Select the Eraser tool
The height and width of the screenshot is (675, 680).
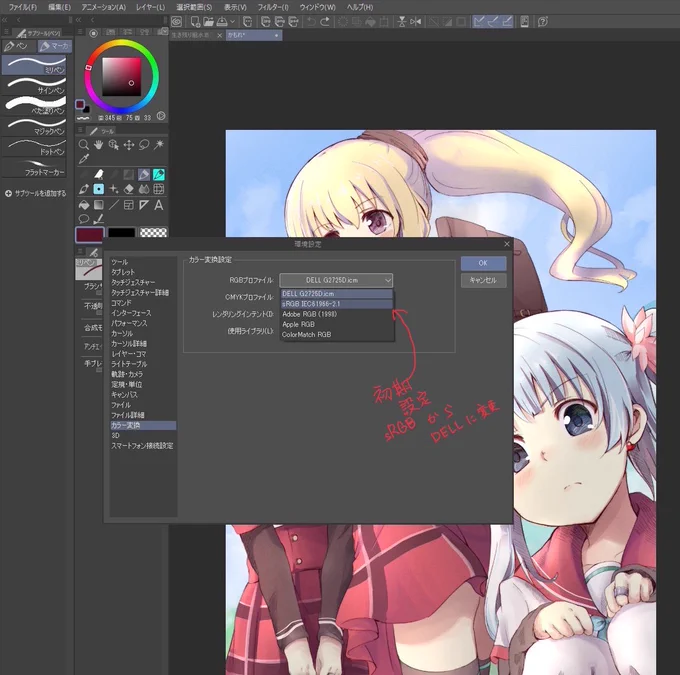pyautogui.click(x=129, y=189)
